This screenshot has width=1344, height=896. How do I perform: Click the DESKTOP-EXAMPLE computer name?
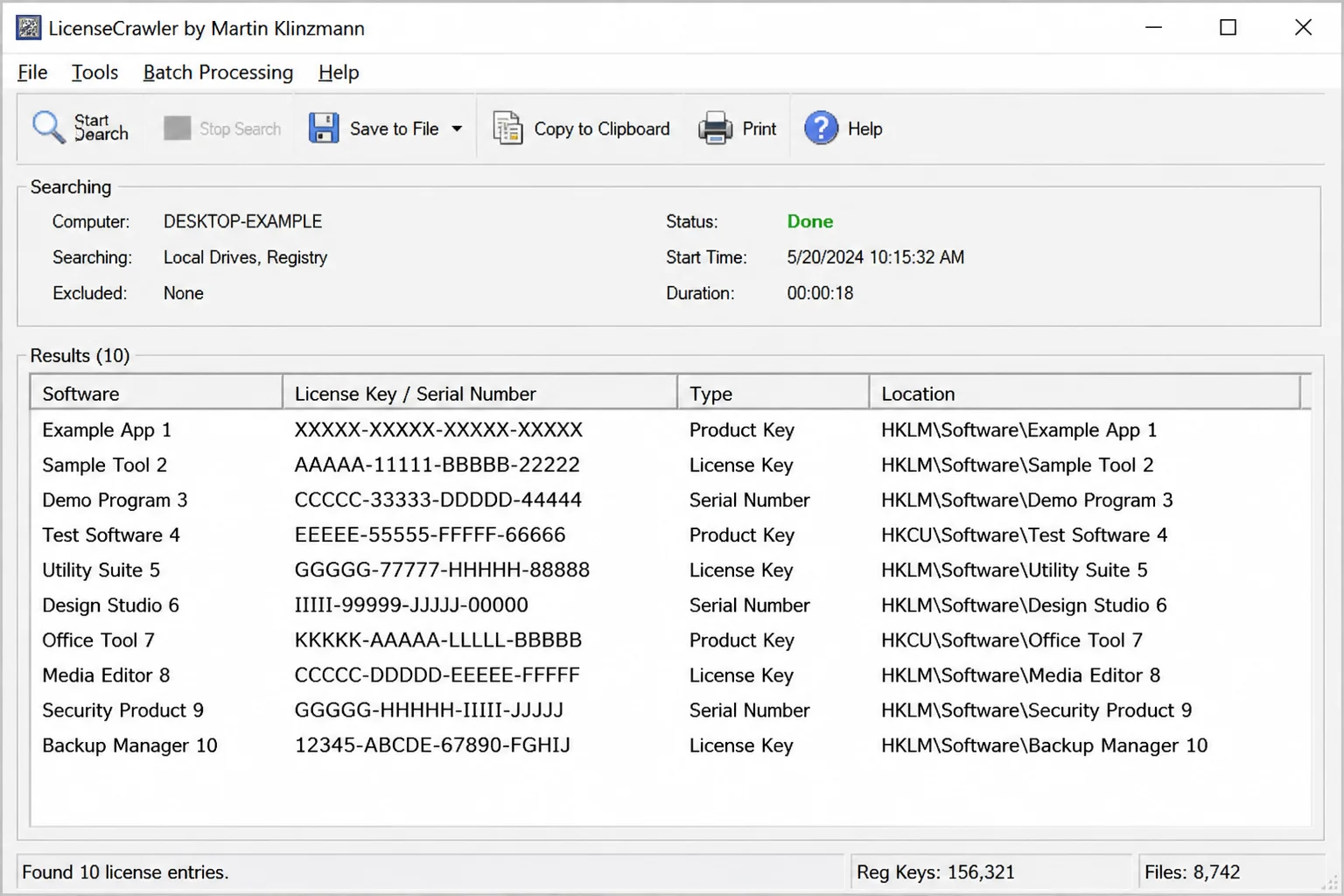coord(242,221)
